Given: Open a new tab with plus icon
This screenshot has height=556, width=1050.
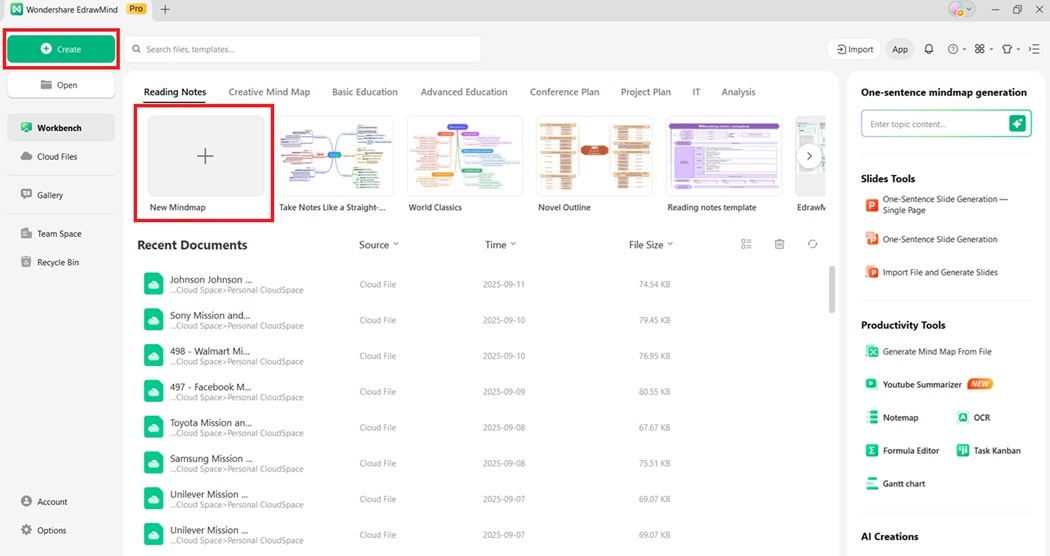Looking at the screenshot, I should pos(165,9).
